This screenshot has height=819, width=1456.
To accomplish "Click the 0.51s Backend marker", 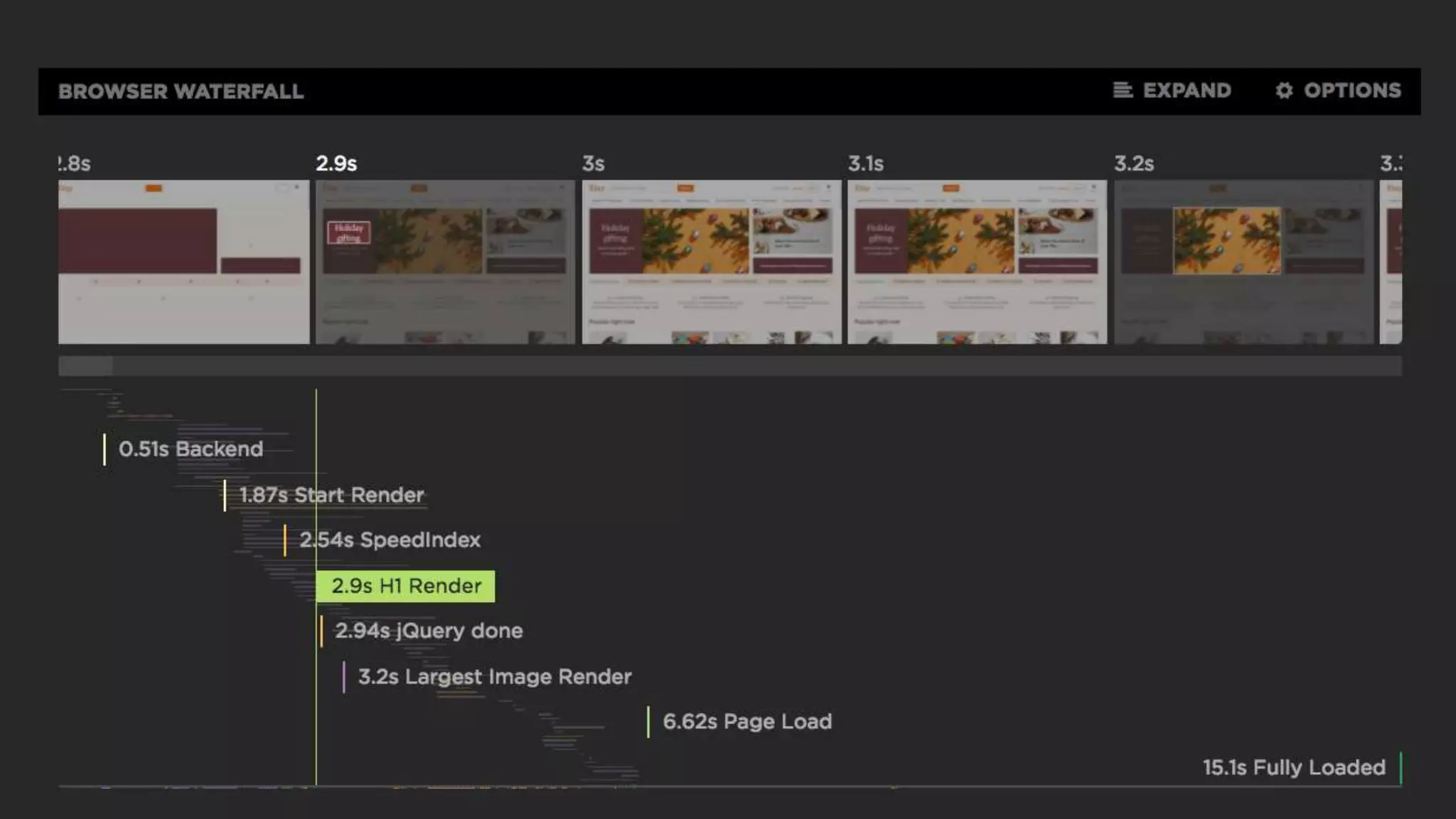I will coord(191,449).
